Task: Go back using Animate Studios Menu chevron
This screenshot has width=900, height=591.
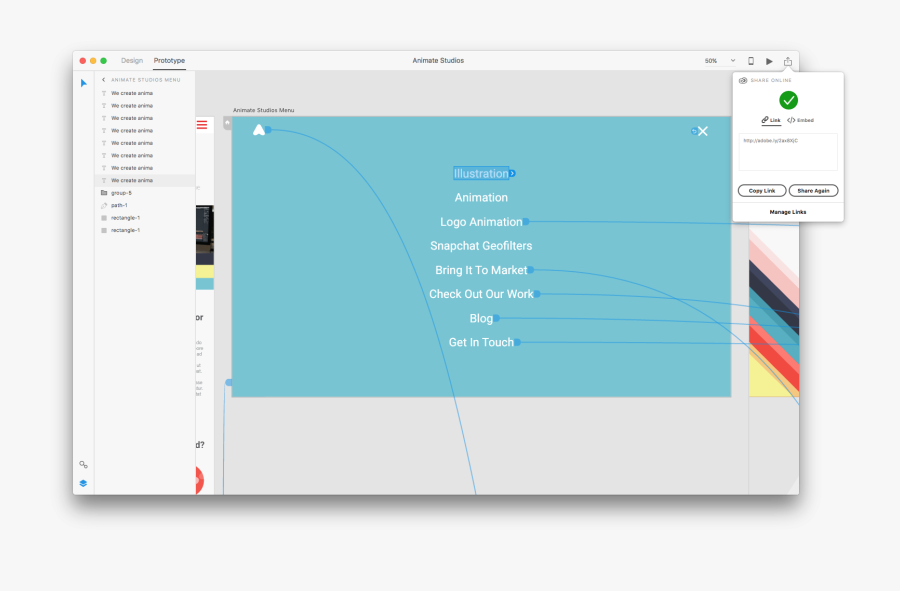Action: (104, 79)
